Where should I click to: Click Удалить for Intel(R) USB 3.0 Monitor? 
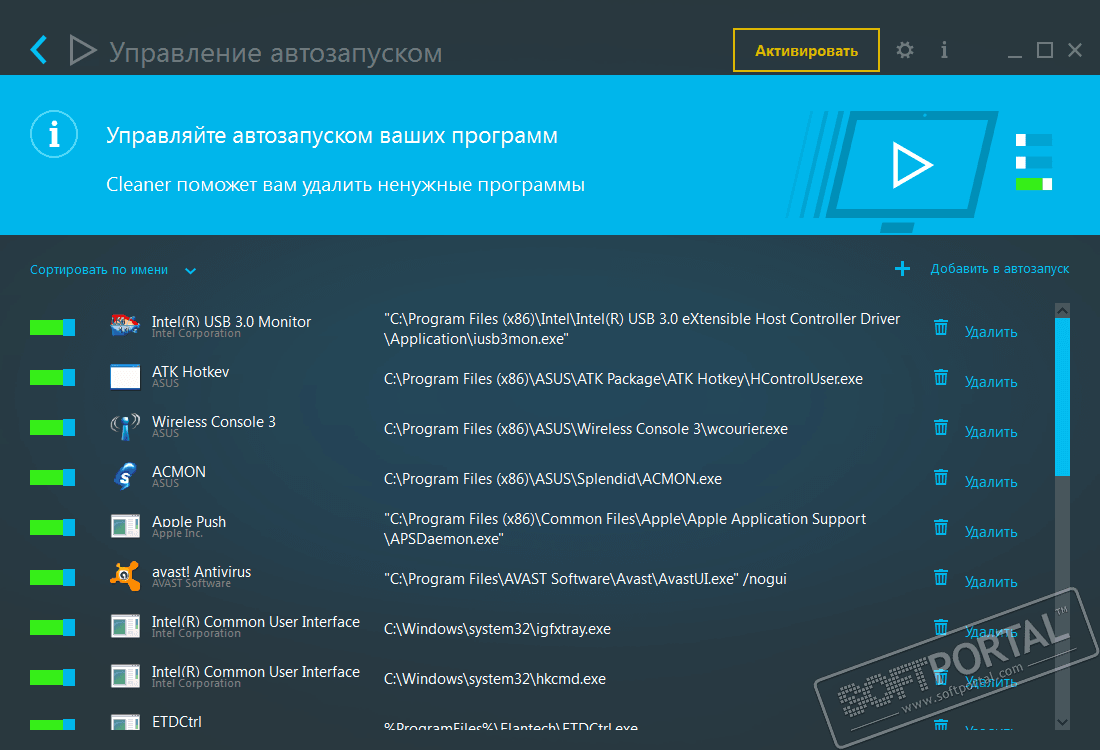[x=991, y=332]
